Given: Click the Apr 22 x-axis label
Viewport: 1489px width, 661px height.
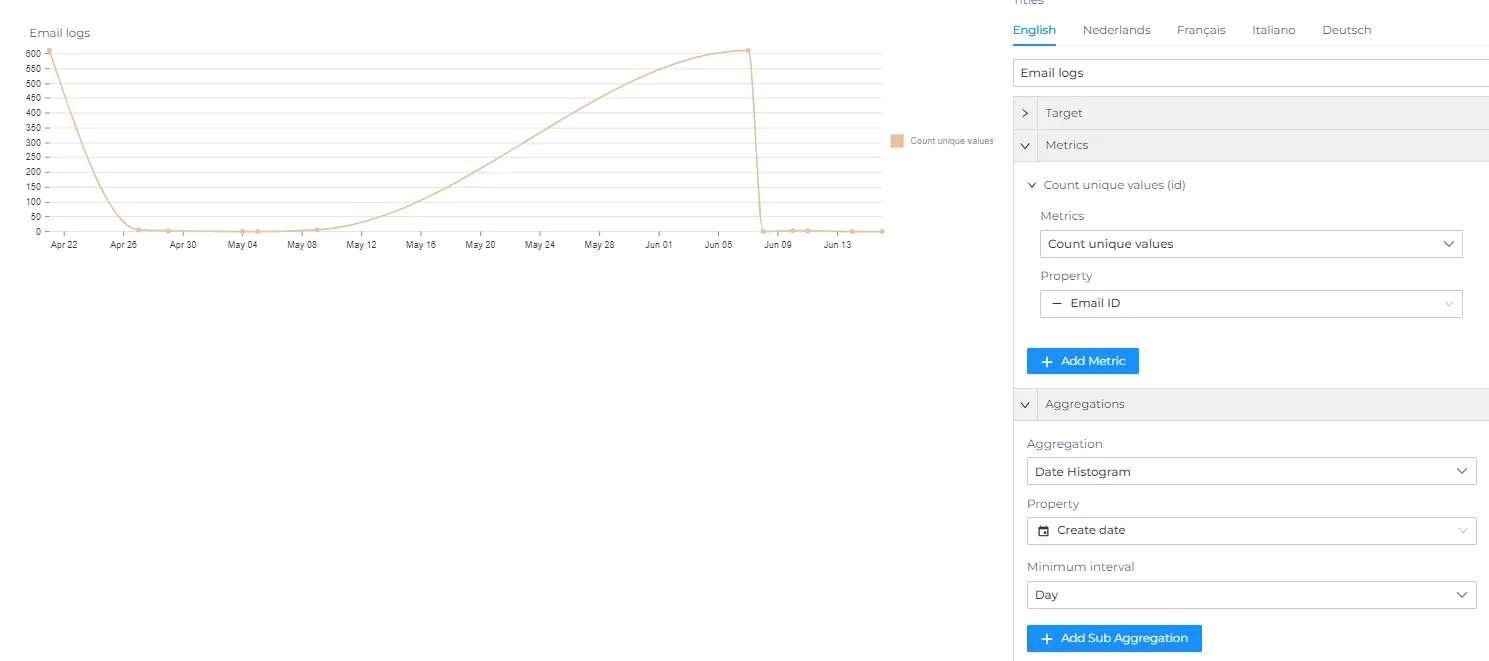Looking at the screenshot, I should pyautogui.click(x=64, y=245).
